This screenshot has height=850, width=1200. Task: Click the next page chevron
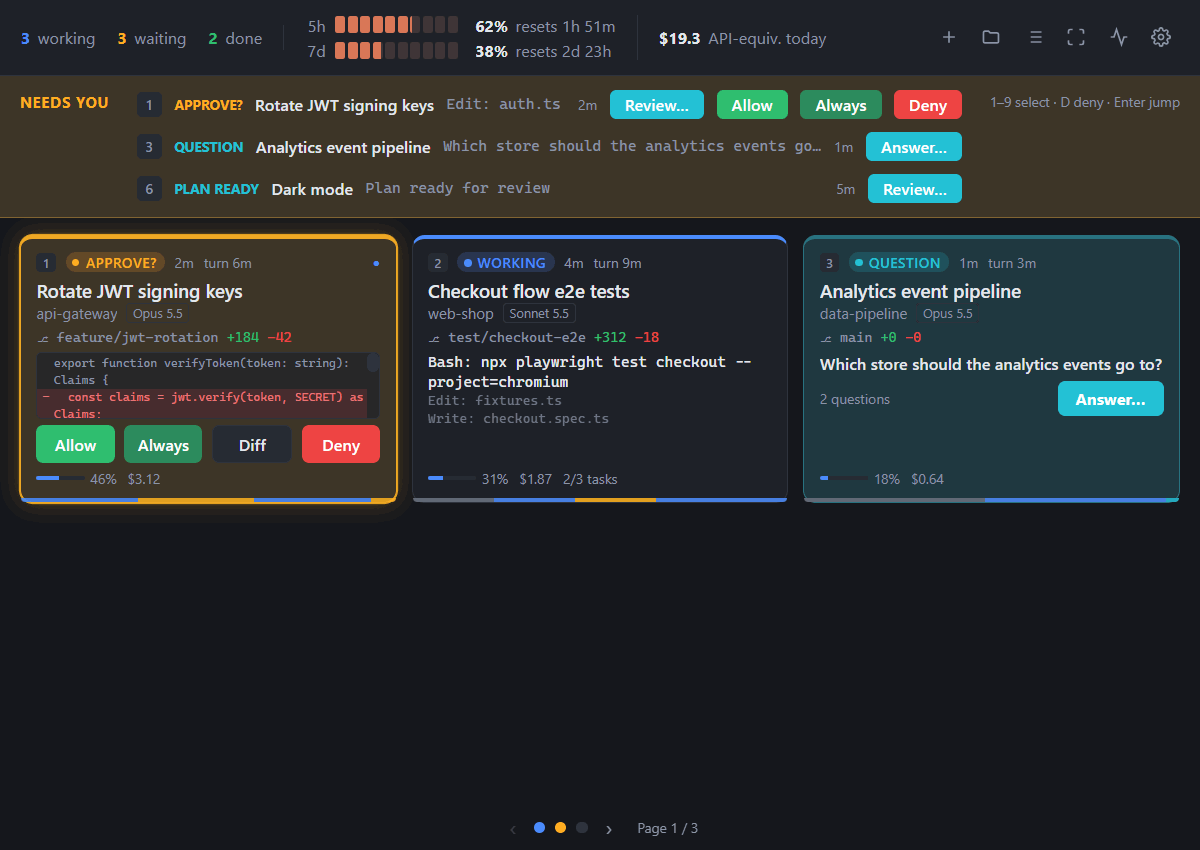coord(608,829)
